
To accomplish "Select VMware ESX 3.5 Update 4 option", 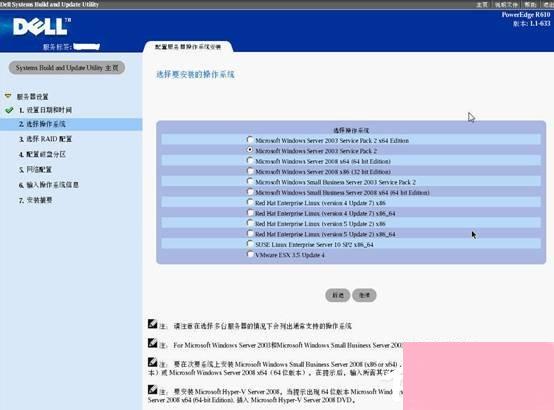I will click(x=250, y=254).
